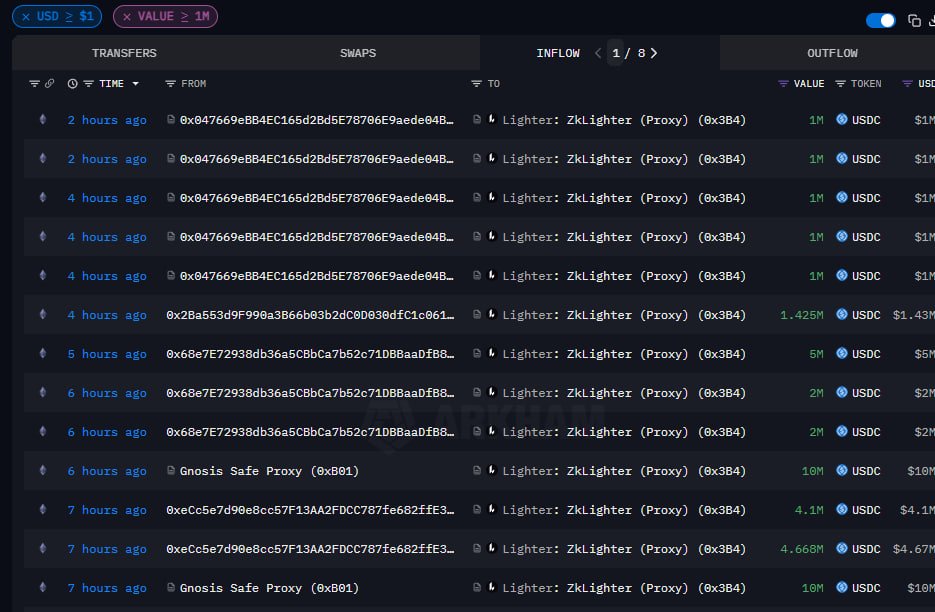Viewport: 935px width, 612px height.
Task: Open the TOKEN column filter
Action: point(840,84)
